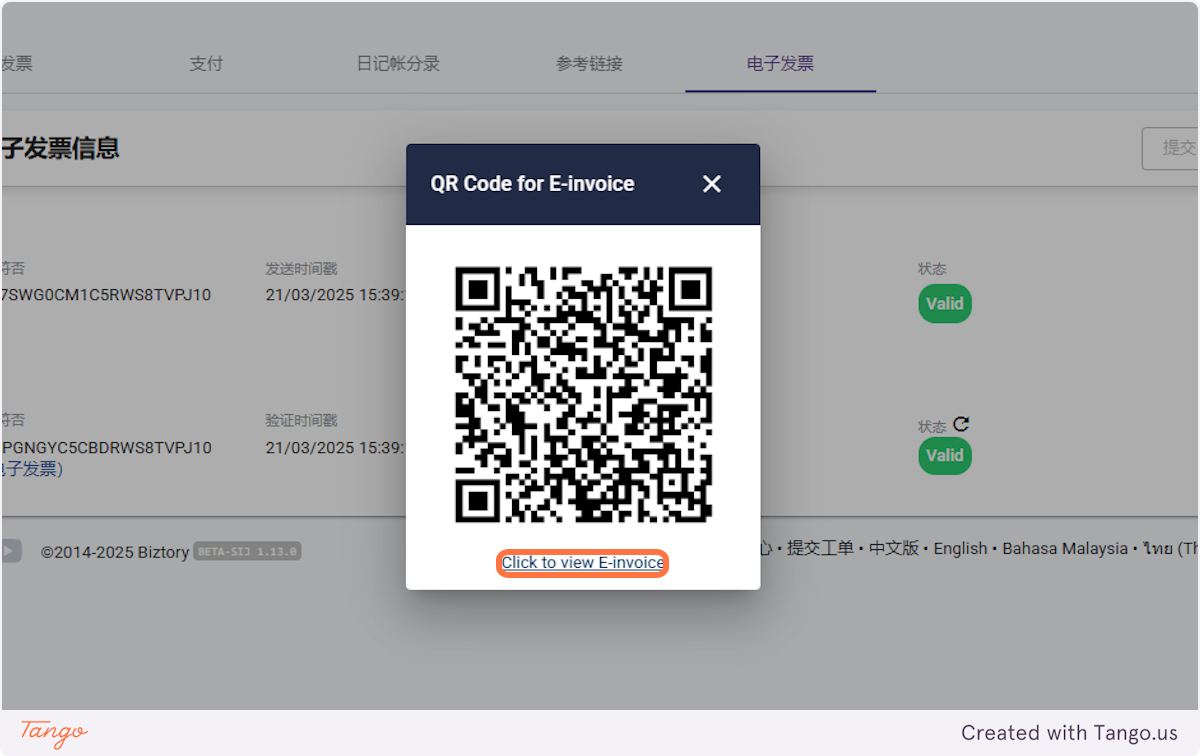Image resolution: width=1200 pixels, height=756 pixels.
Task: Open the 提交工单 footer link
Action: pos(820,549)
